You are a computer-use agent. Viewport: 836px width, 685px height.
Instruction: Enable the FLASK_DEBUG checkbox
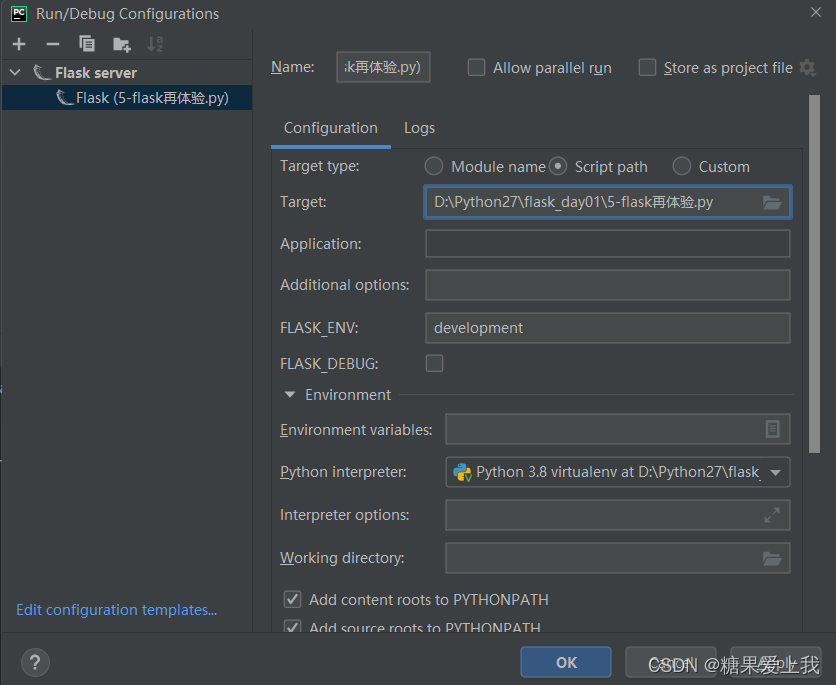pyautogui.click(x=434, y=363)
